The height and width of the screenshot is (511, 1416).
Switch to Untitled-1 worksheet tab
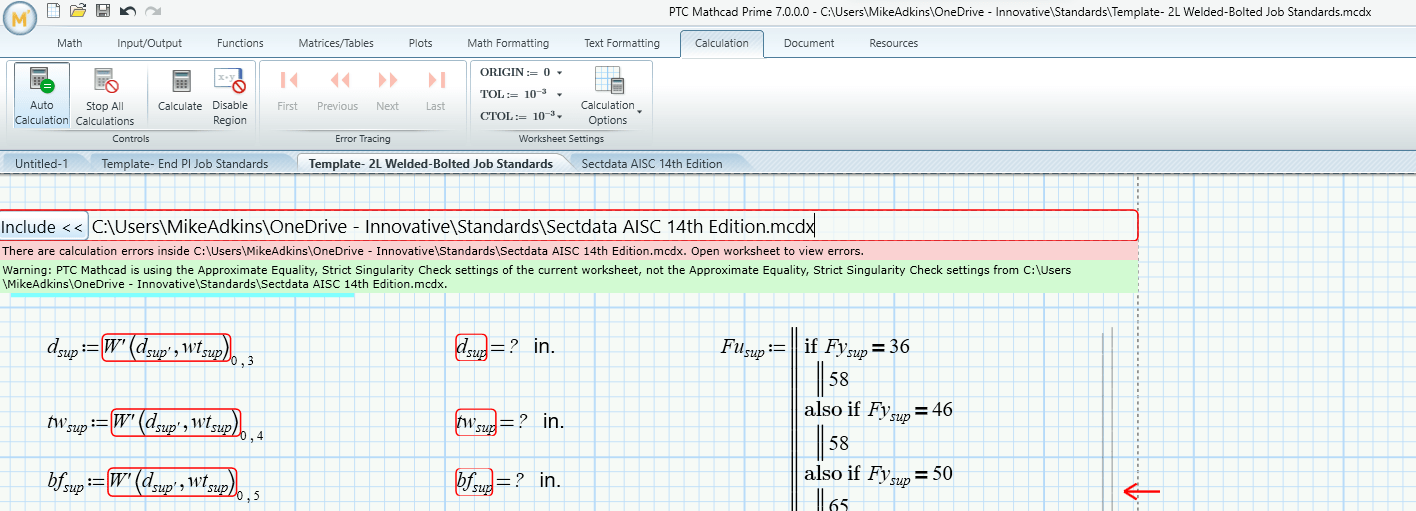coord(42,163)
